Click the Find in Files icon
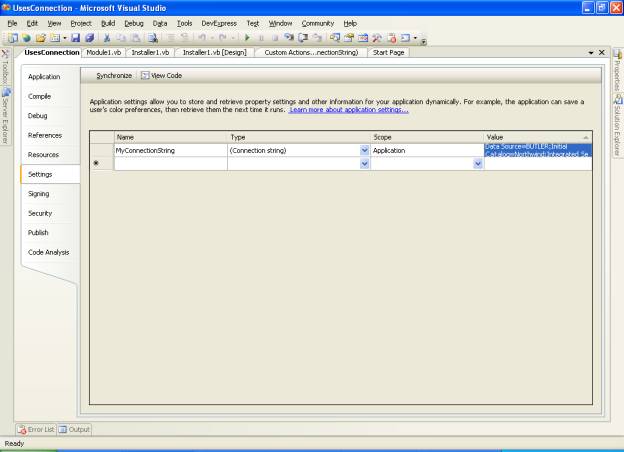624x452 pixels. click(152, 38)
